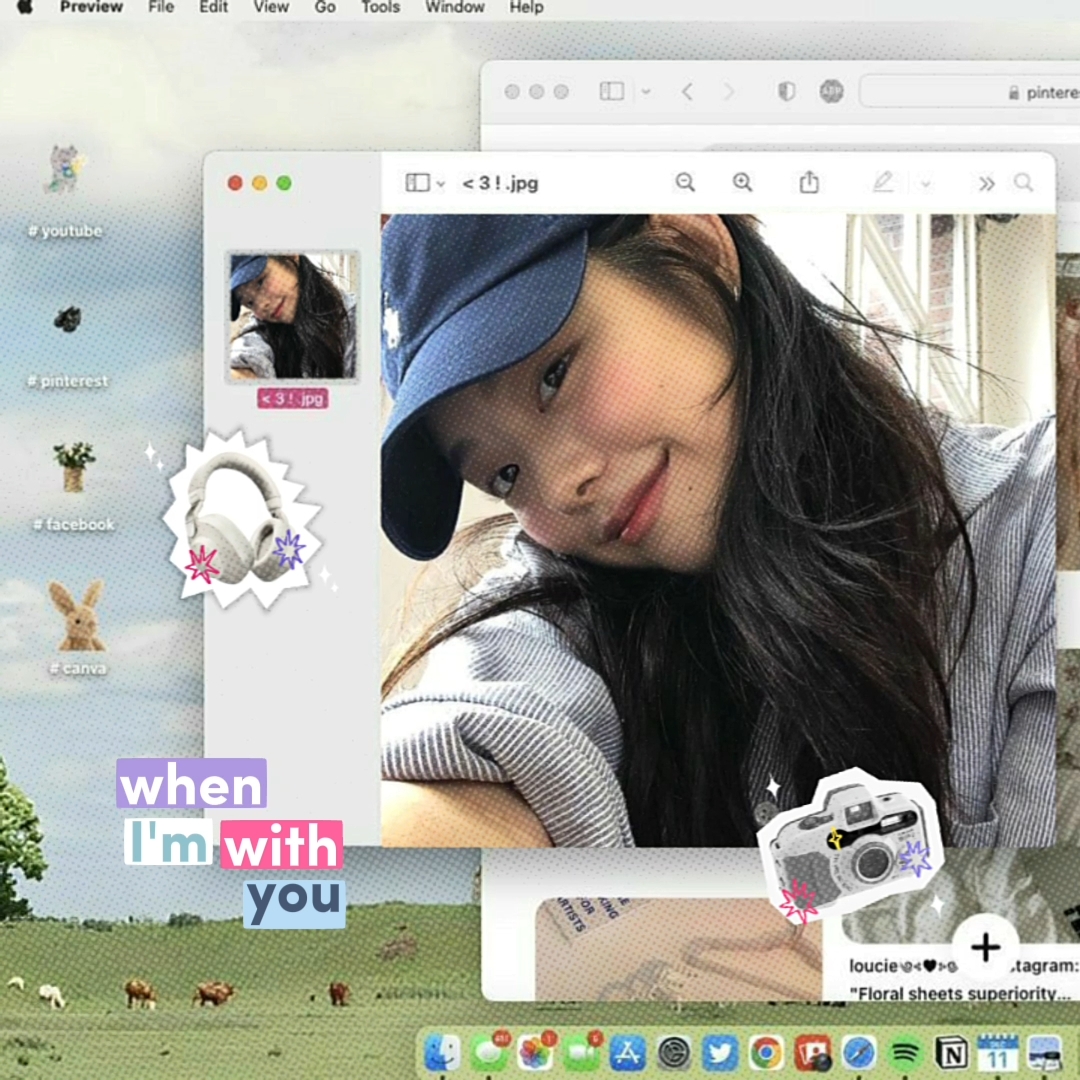Open Spotify from the Dock
This screenshot has width=1080, height=1080.
click(904, 1052)
